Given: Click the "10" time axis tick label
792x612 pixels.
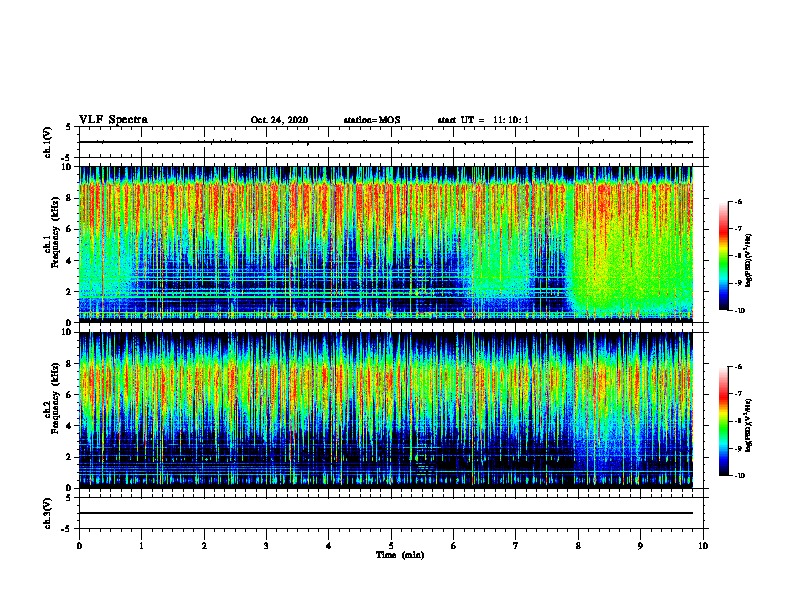Looking at the screenshot, I should click(703, 546).
